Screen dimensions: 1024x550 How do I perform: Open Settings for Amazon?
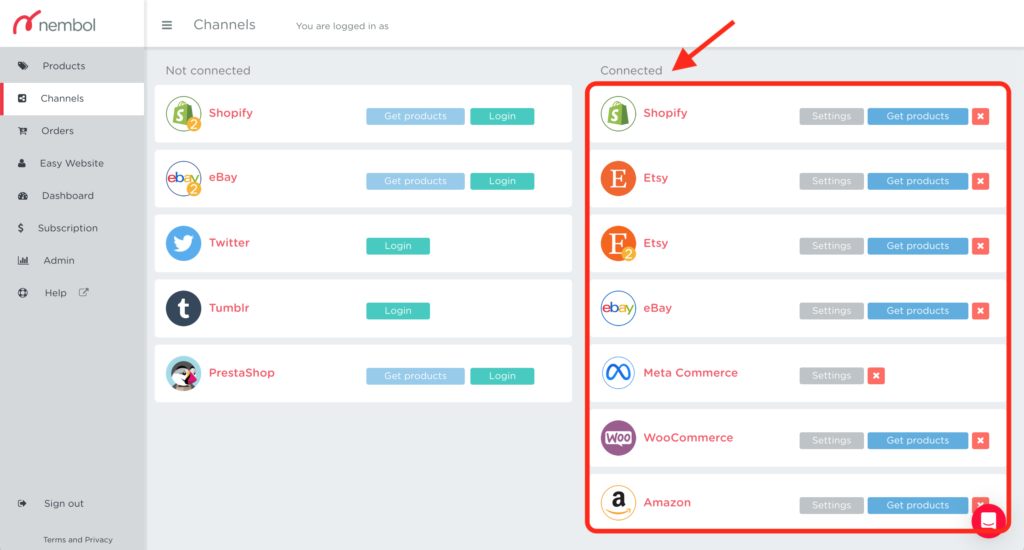pos(831,505)
